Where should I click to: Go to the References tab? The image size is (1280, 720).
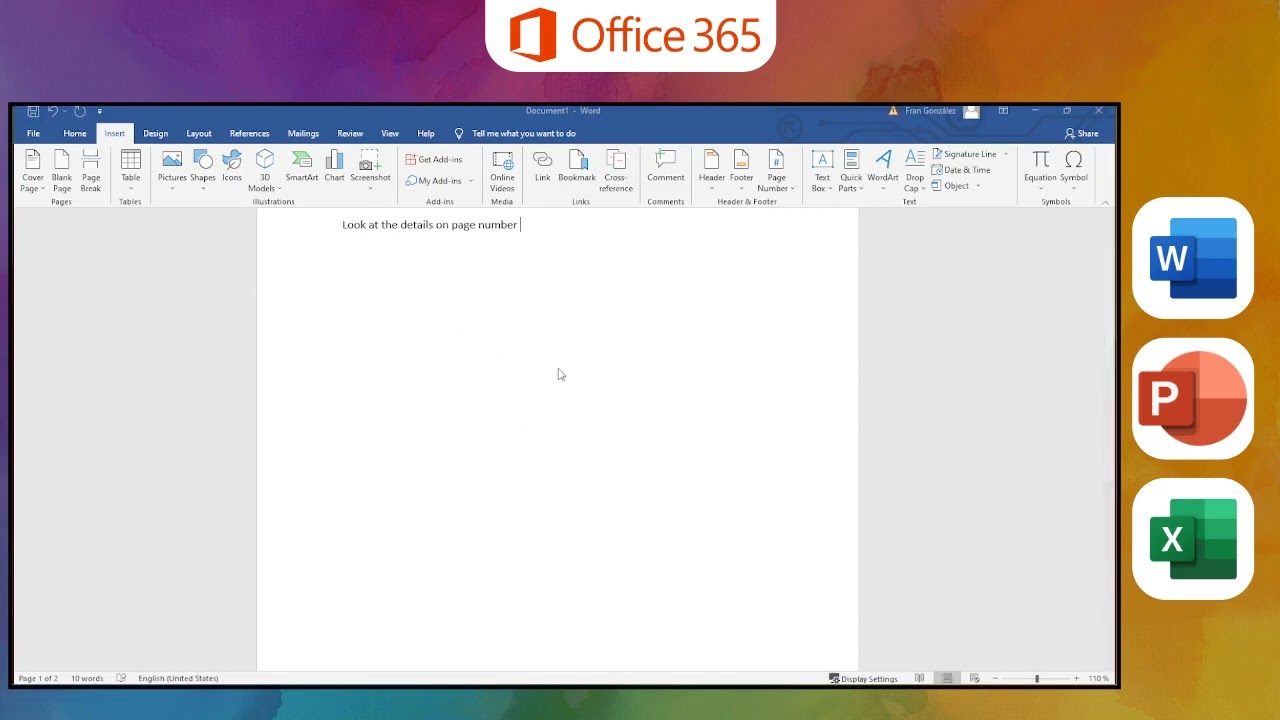tap(249, 133)
